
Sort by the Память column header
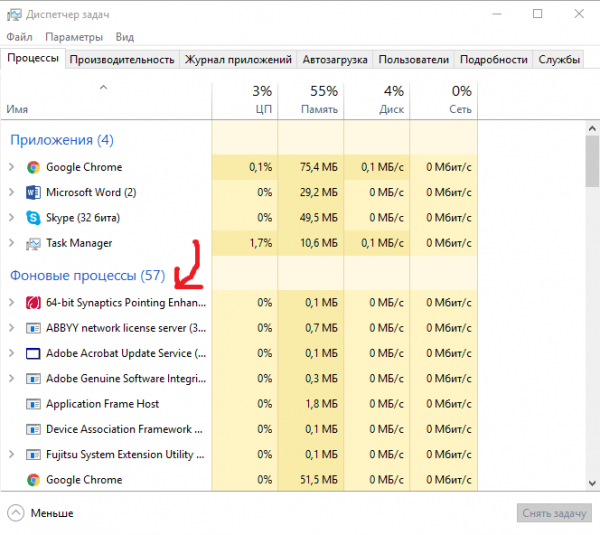tap(311, 101)
